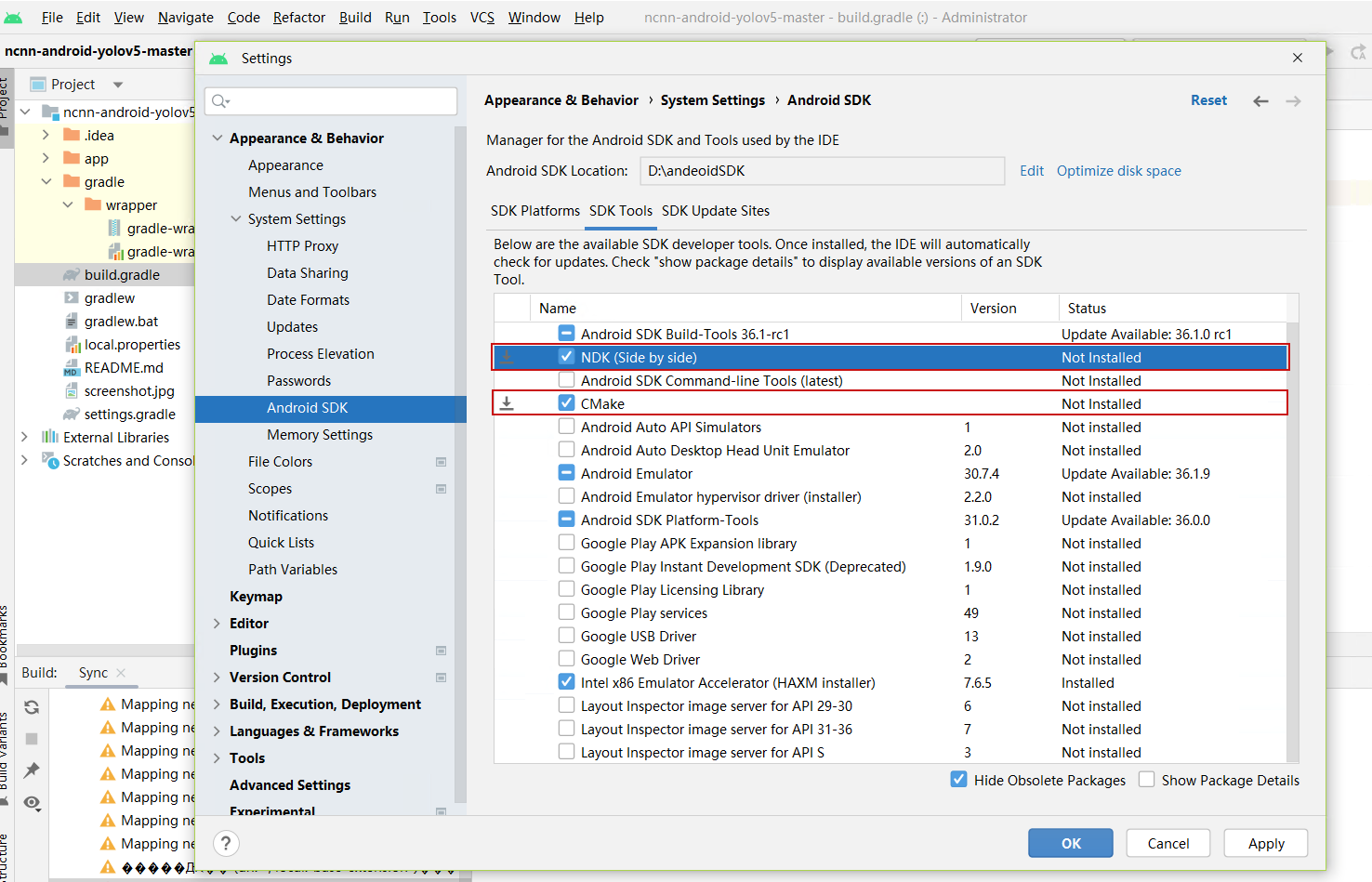The width and height of the screenshot is (1372, 882).
Task: Select screenshot.jpg in project tree
Action: [119, 391]
